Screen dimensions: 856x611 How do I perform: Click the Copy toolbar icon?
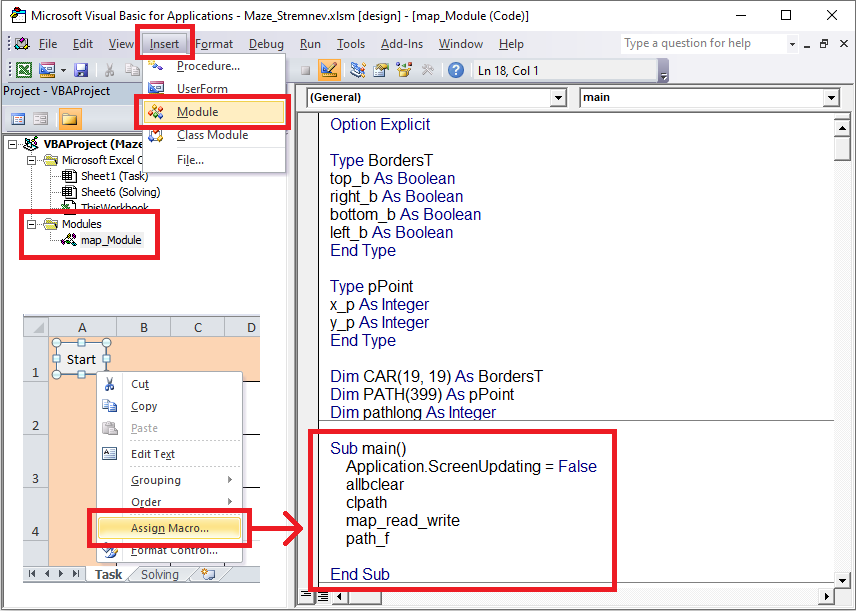132,70
